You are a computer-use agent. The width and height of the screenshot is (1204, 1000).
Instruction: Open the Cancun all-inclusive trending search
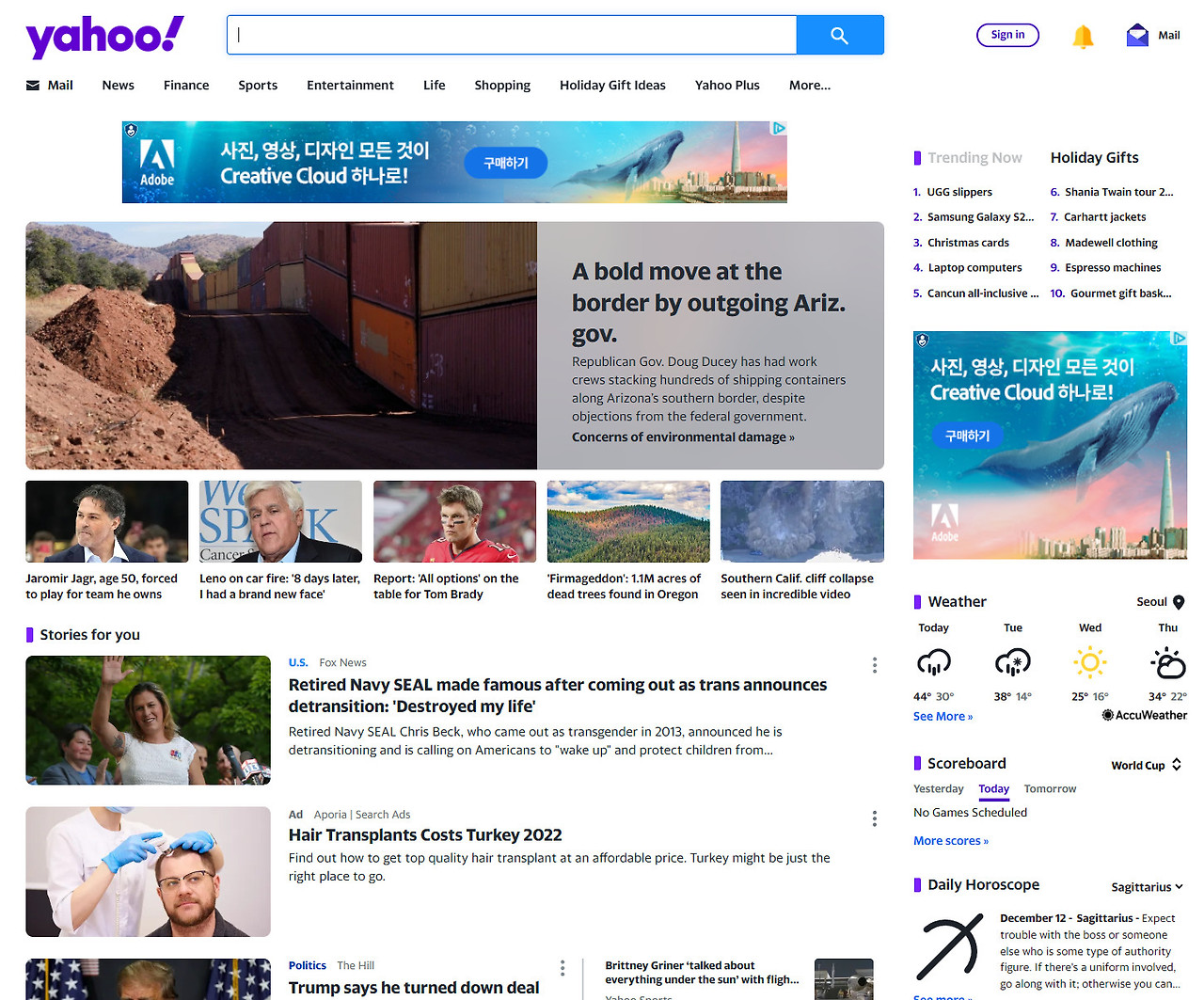pos(983,294)
